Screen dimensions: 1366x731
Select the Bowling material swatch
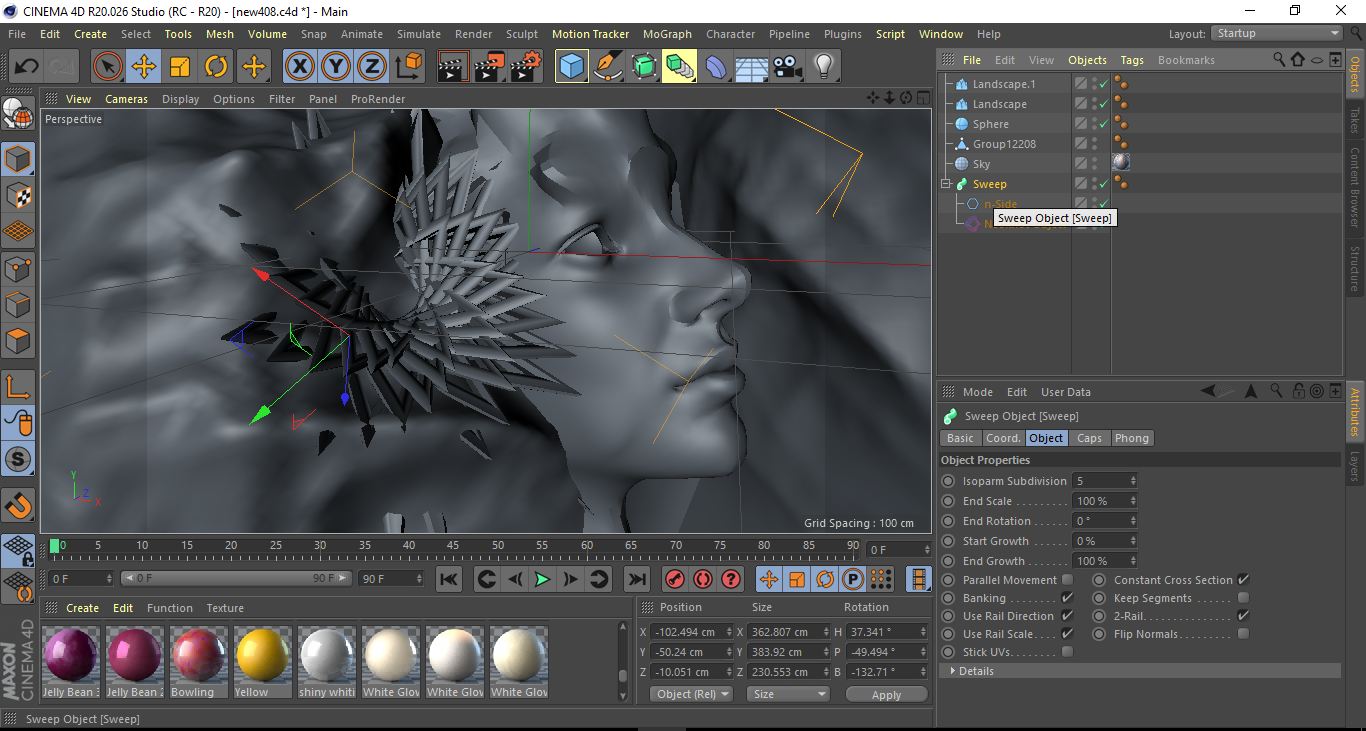coord(198,662)
